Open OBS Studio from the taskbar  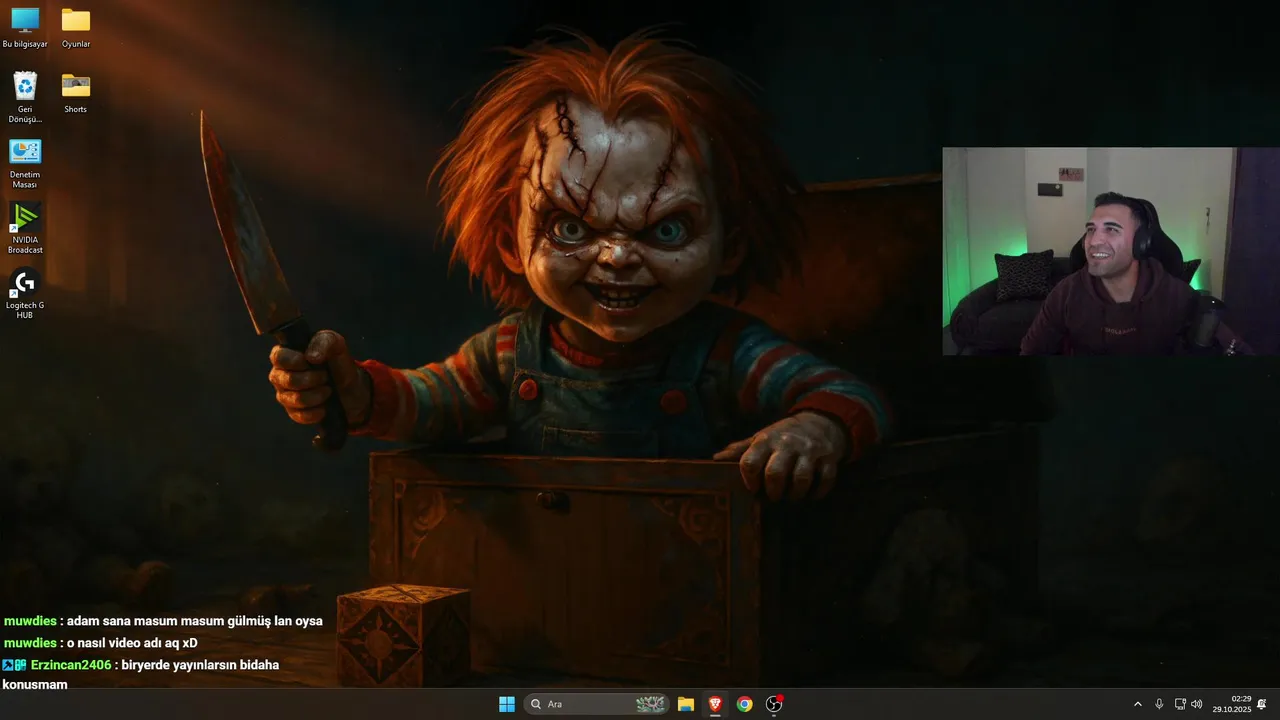click(x=774, y=704)
